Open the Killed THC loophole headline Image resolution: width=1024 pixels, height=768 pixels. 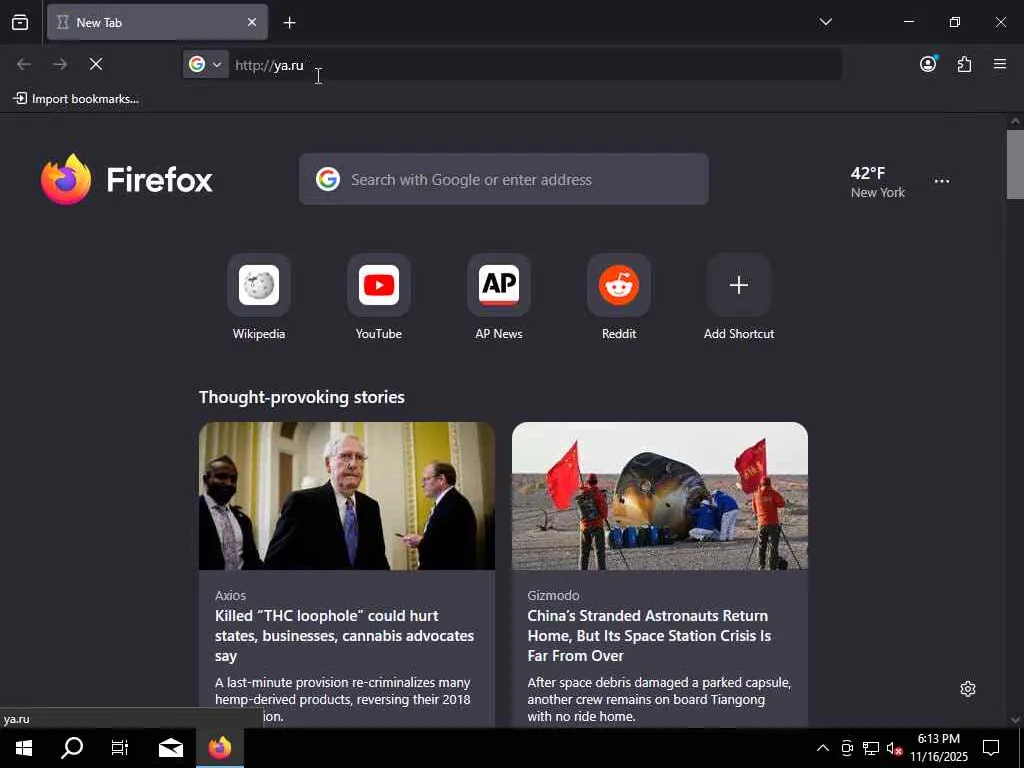click(344, 635)
